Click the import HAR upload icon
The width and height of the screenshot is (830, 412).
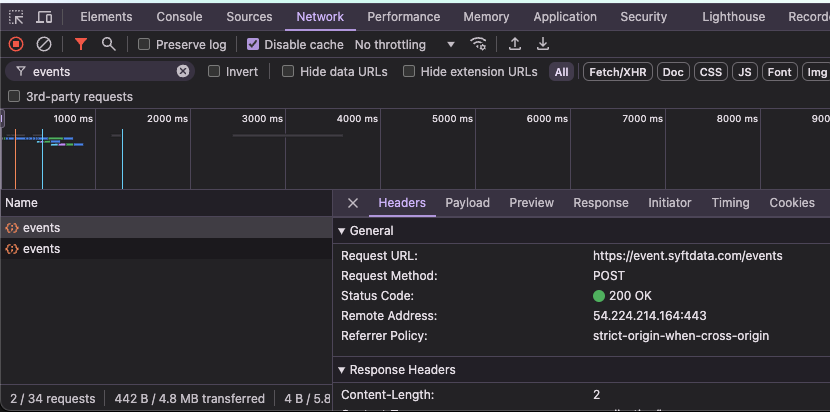pos(515,44)
